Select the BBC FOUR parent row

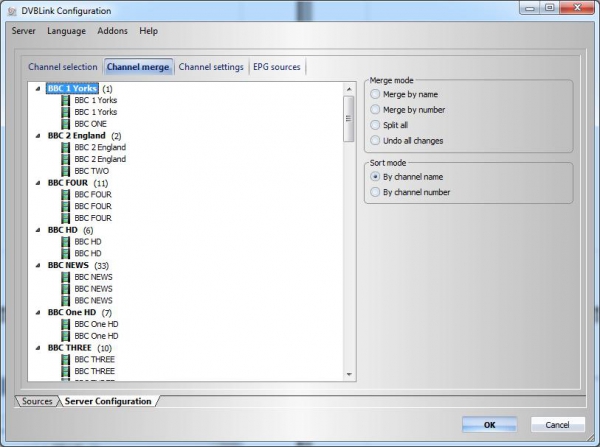pyautogui.click(x=68, y=183)
